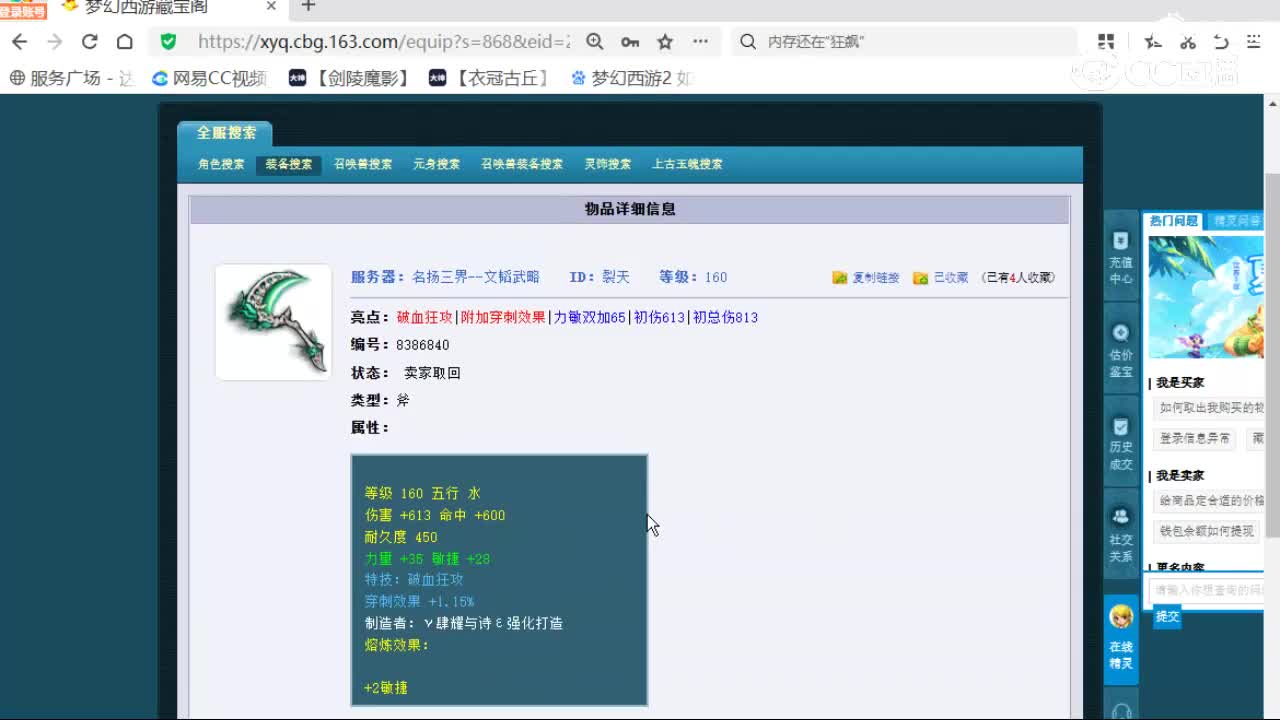Go back to the previous page

[19, 42]
